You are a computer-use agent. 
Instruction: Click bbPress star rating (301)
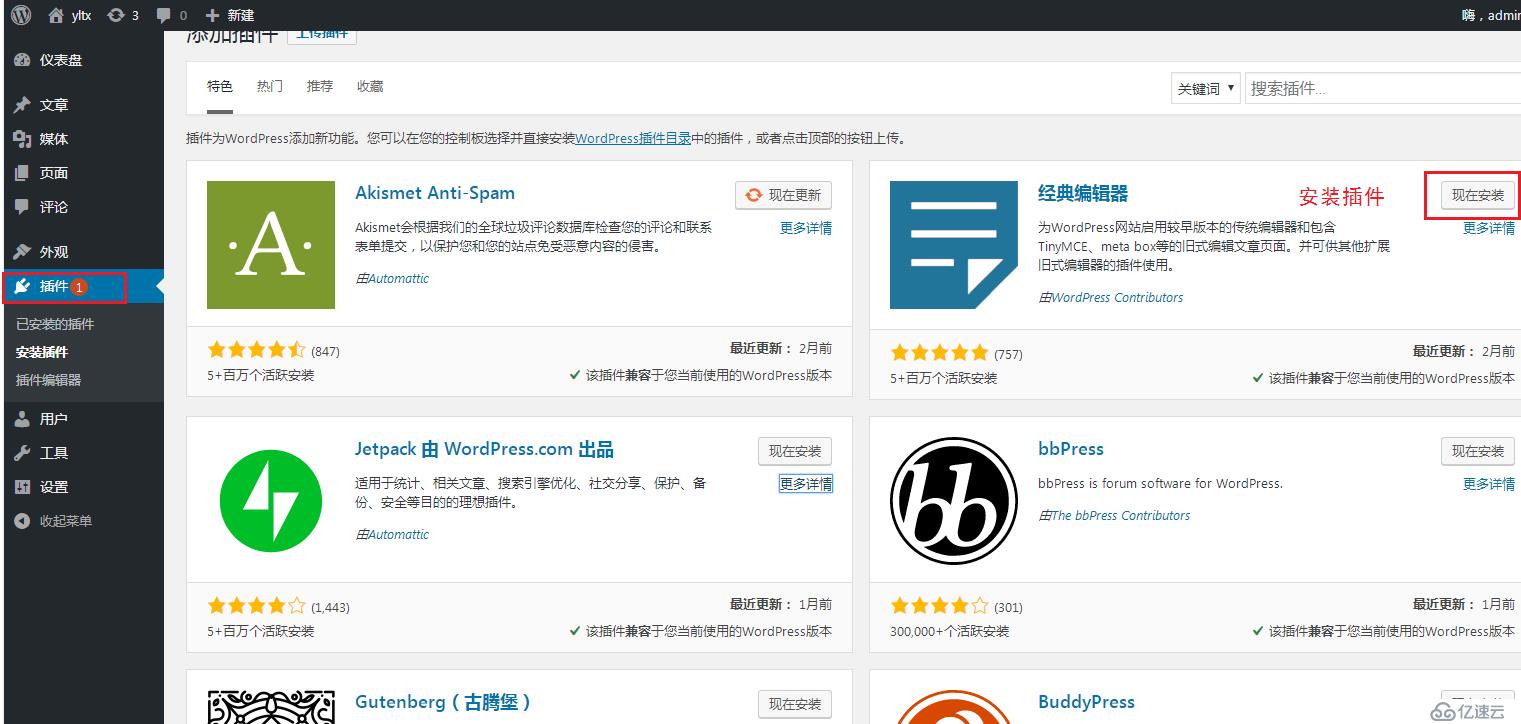939,605
